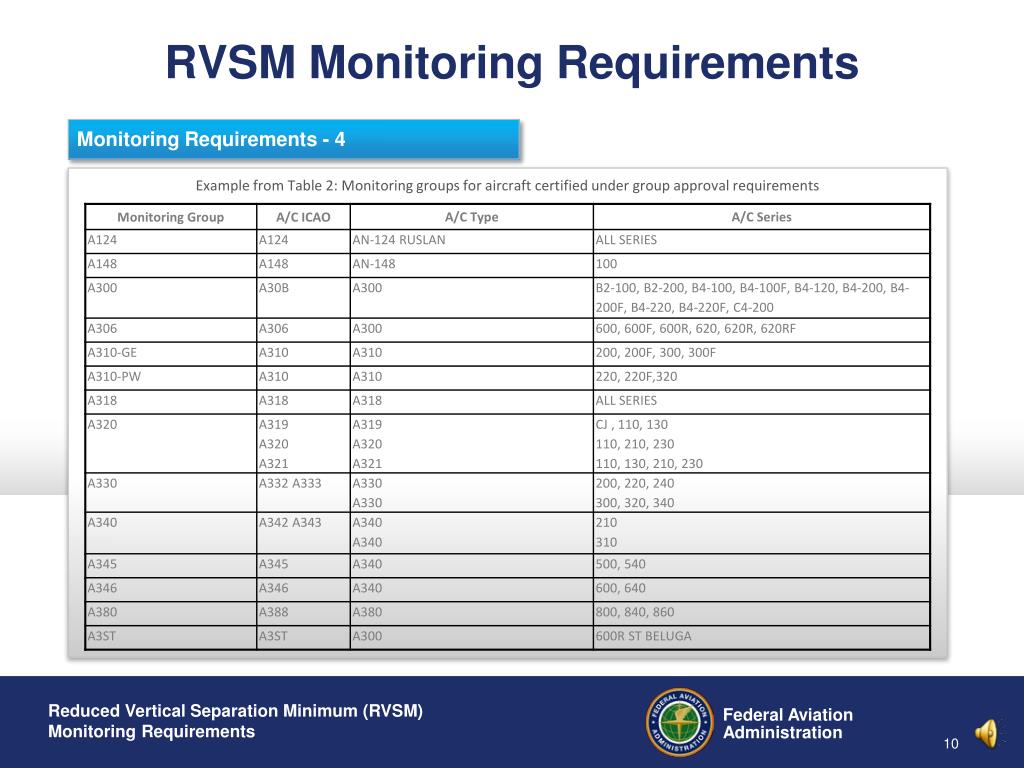Click the Monitoring Group column header
The image size is (1024, 768).
pyautogui.click(x=170, y=217)
